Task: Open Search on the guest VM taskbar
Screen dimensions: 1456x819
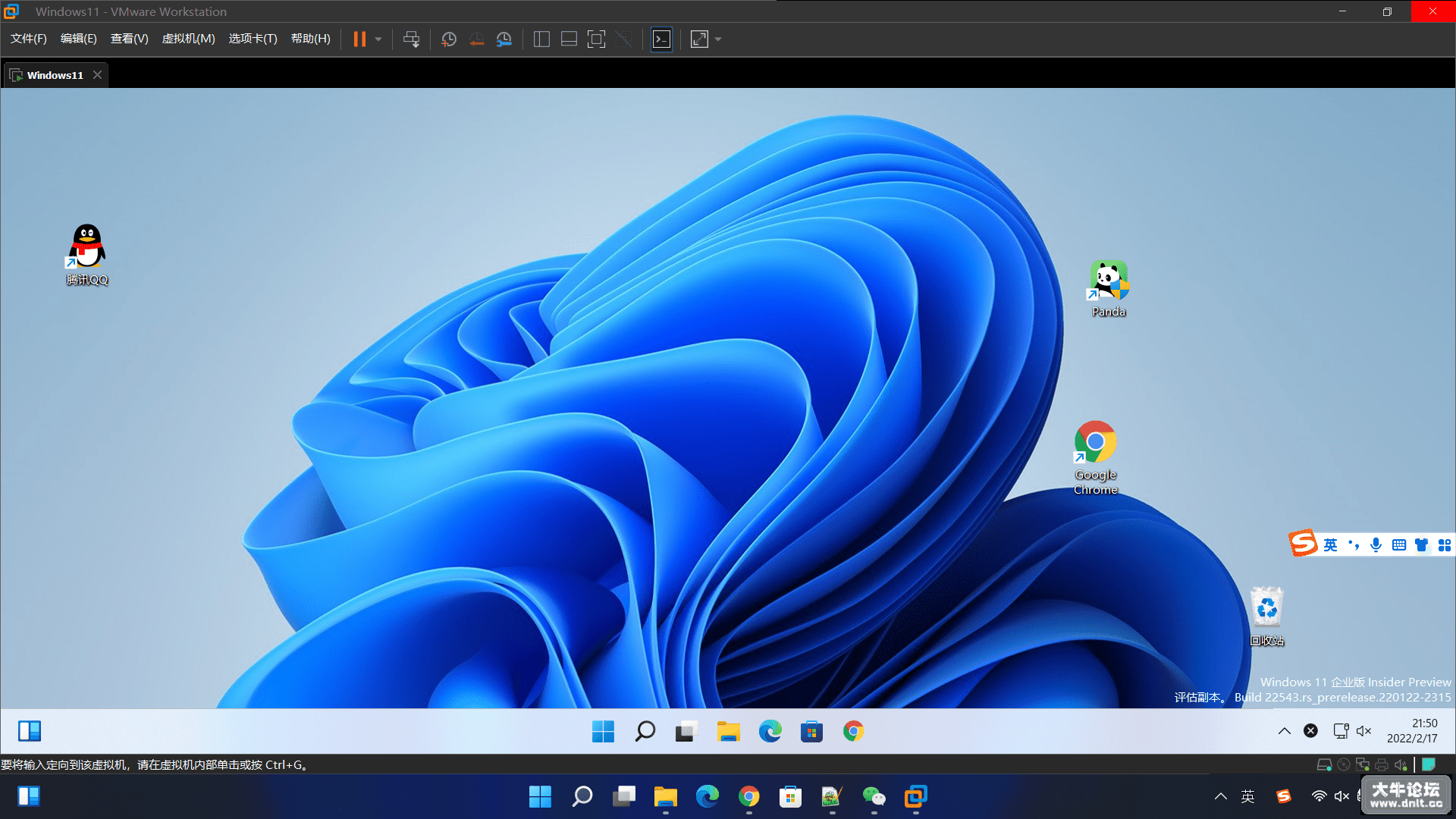Action: pyautogui.click(x=645, y=731)
